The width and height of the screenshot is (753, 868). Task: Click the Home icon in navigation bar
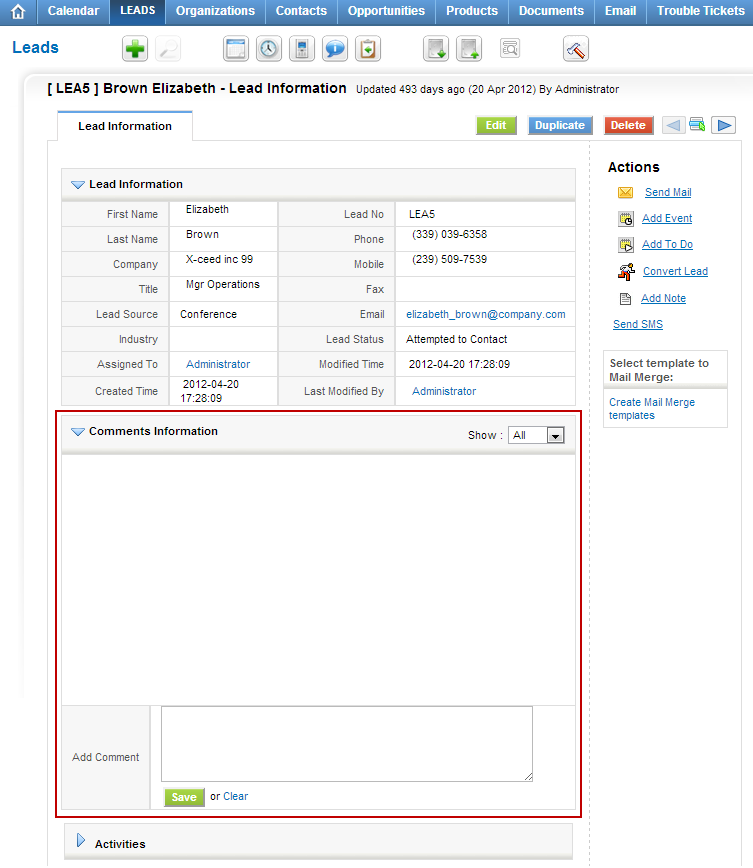[x=18, y=12]
